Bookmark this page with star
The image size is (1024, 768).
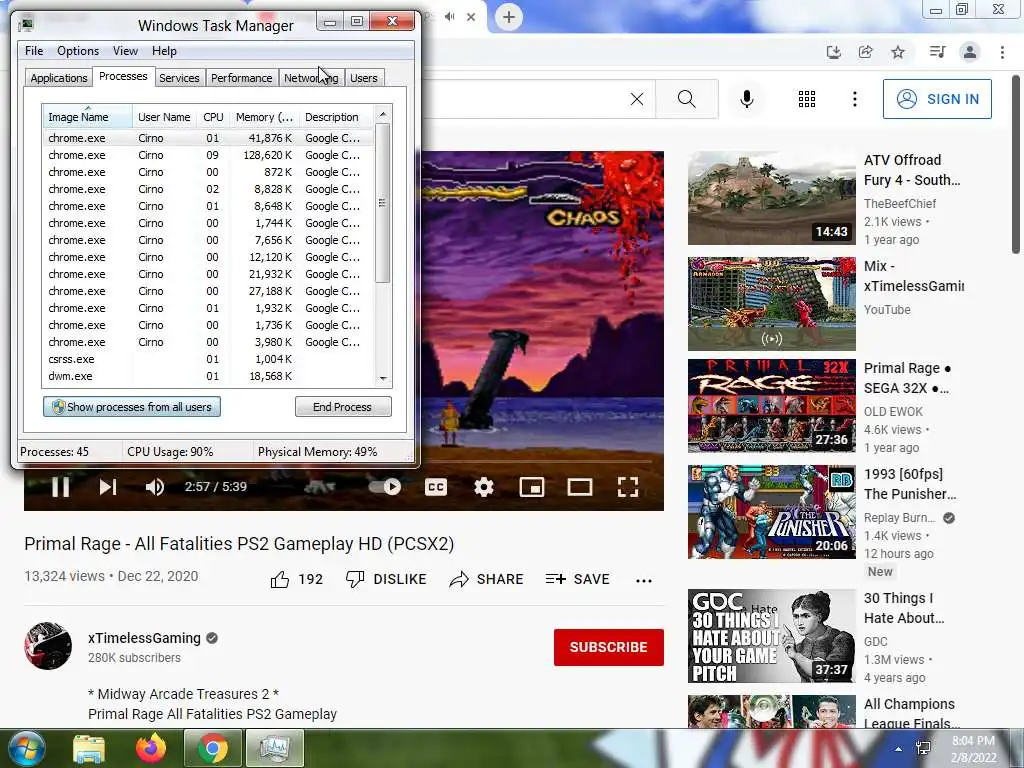(x=898, y=52)
